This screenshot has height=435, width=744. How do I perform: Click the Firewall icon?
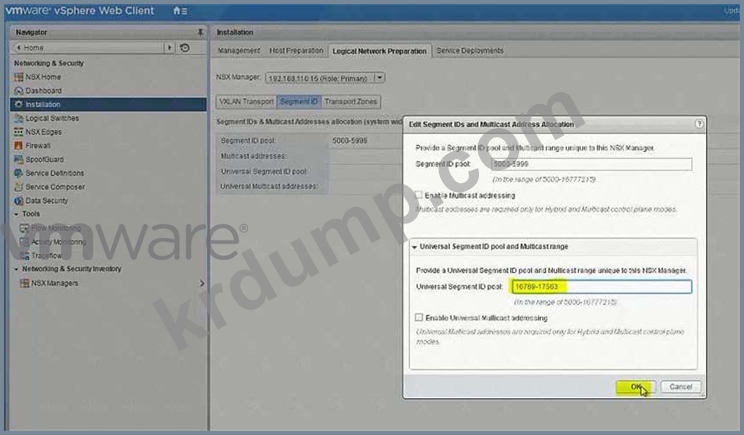[x=19, y=146]
